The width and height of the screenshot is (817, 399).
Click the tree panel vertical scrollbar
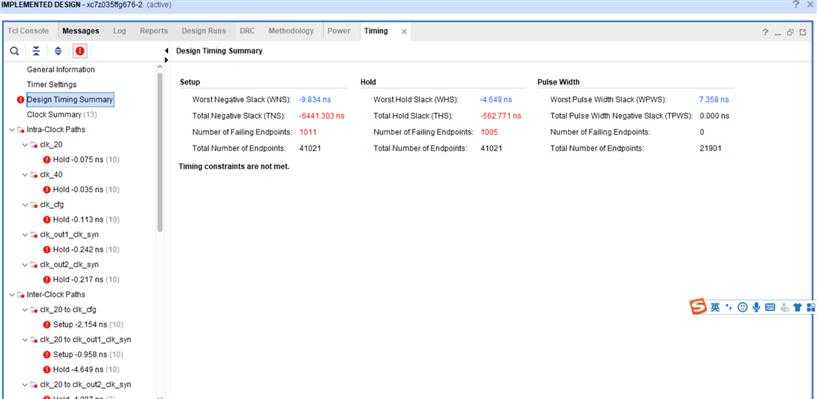pos(160,151)
